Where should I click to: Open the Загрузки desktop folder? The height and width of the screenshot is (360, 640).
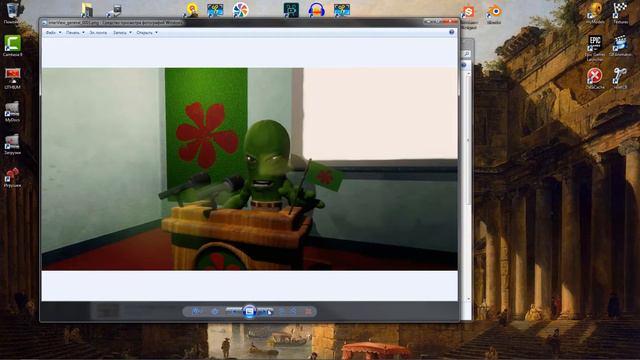click(13, 144)
